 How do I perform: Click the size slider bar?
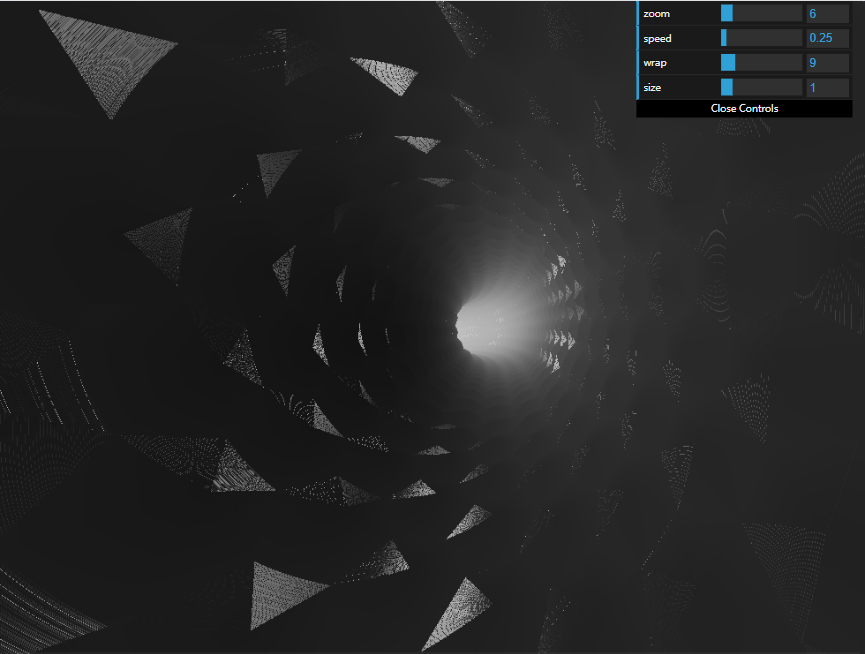coord(761,88)
